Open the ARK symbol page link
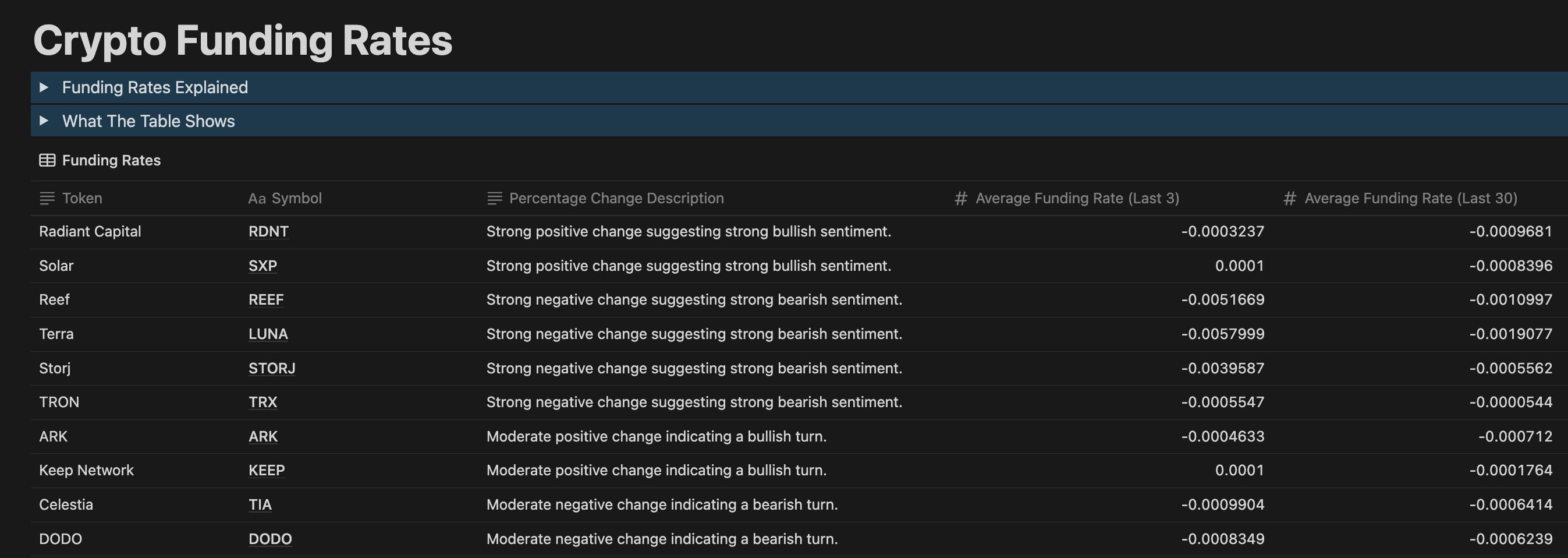Screen dimensions: 1568x558 click(263, 436)
